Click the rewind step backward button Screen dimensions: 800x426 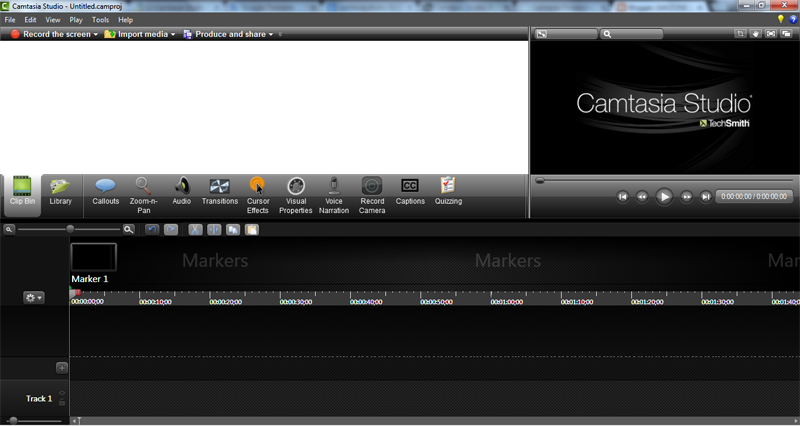(642, 196)
